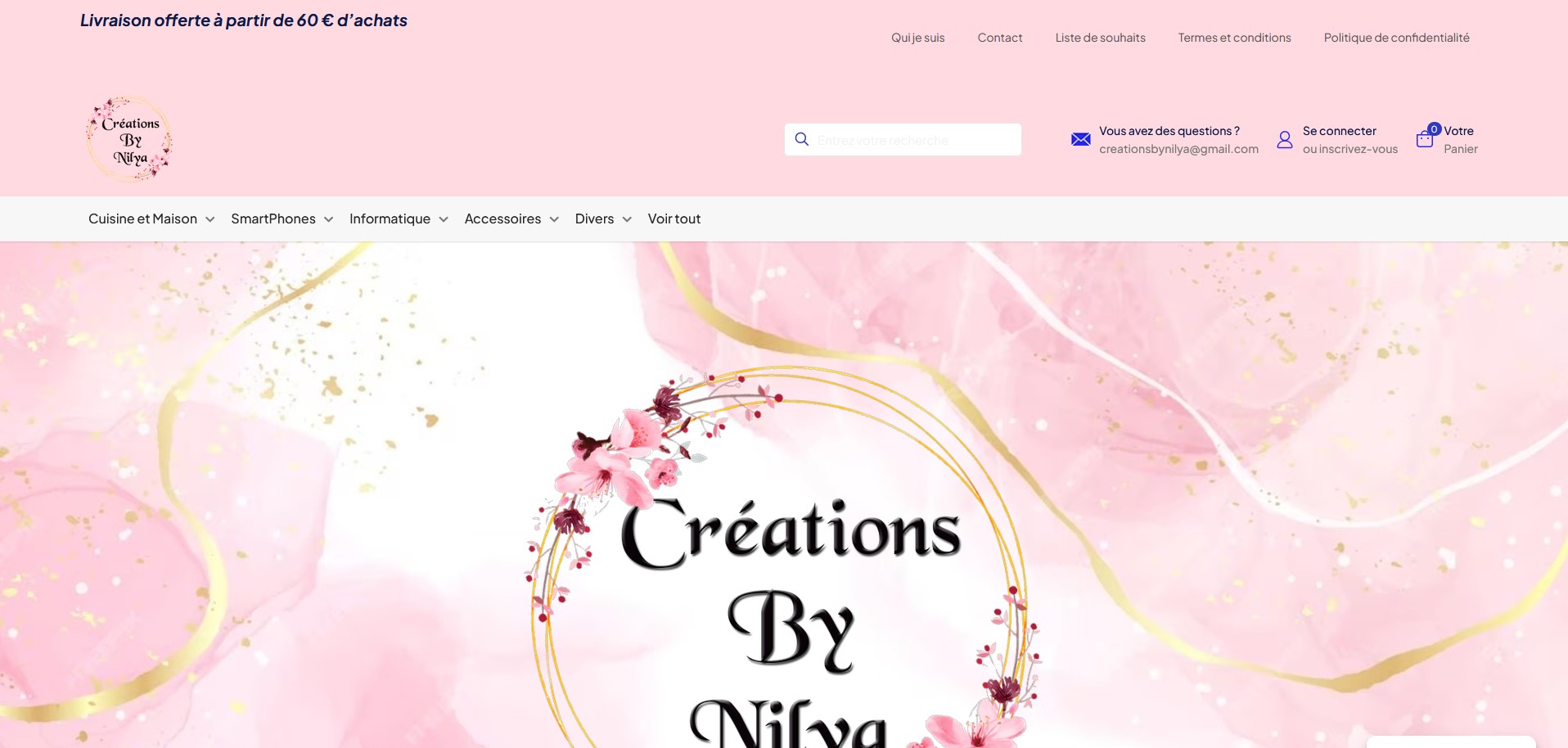Expand the Divers category menu
The height and width of the screenshot is (748, 1568).
593,219
